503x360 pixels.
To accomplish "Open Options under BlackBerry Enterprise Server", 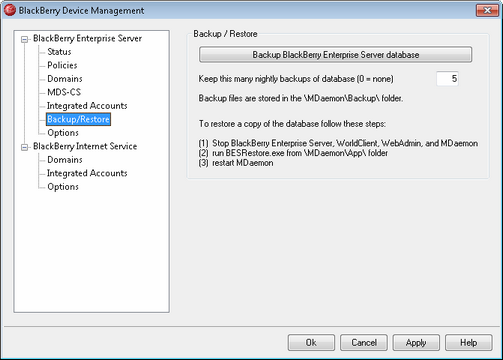I will (x=63, y=133).
